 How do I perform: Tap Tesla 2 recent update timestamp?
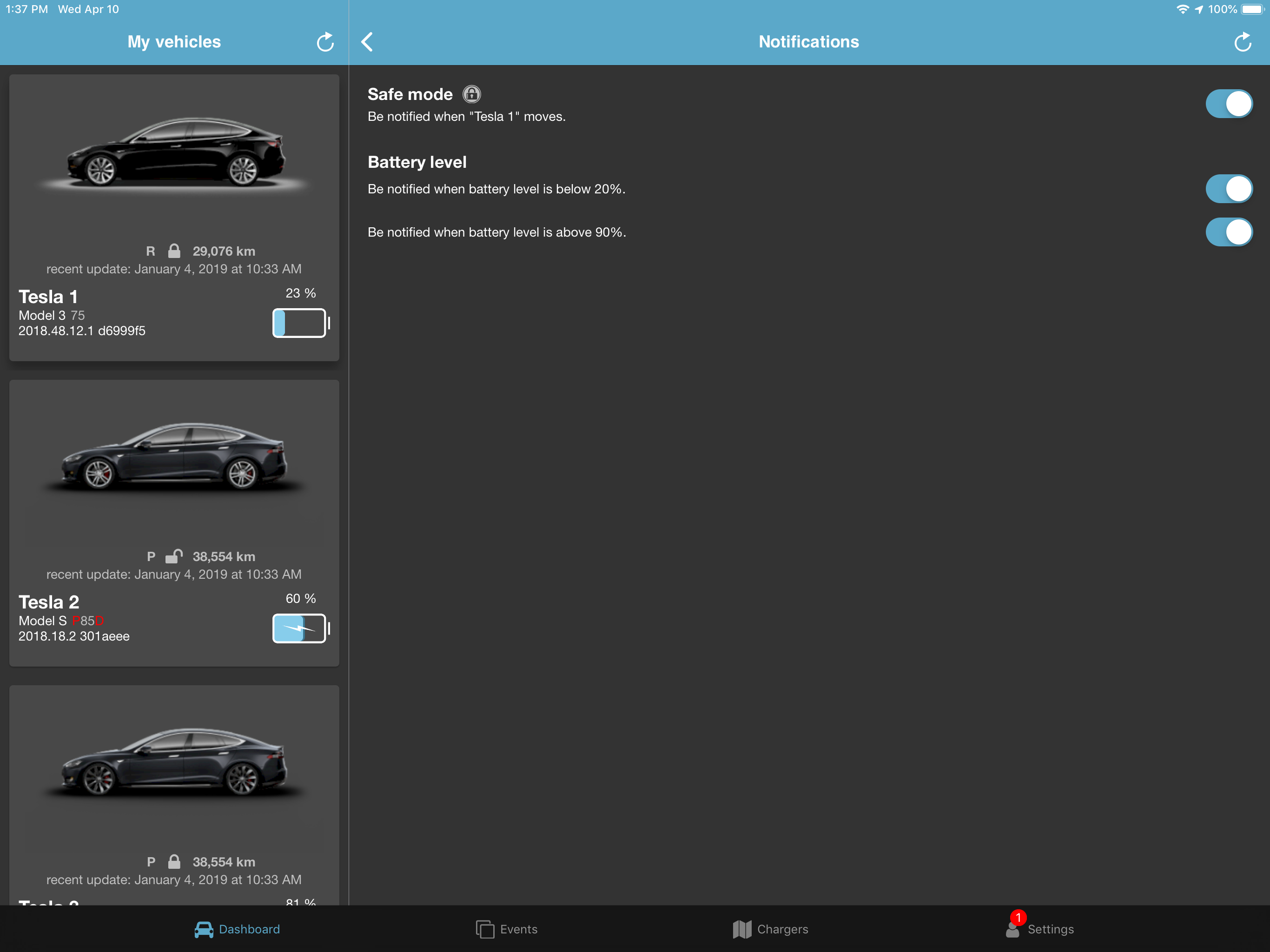click(x=174, y=574)
